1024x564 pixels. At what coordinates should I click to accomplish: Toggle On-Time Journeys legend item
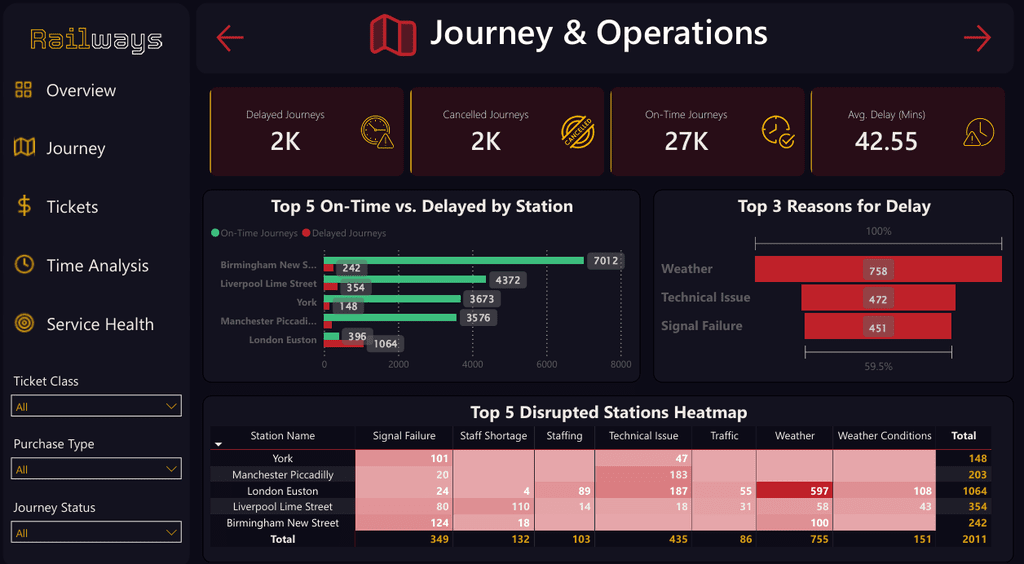point(254,233)
